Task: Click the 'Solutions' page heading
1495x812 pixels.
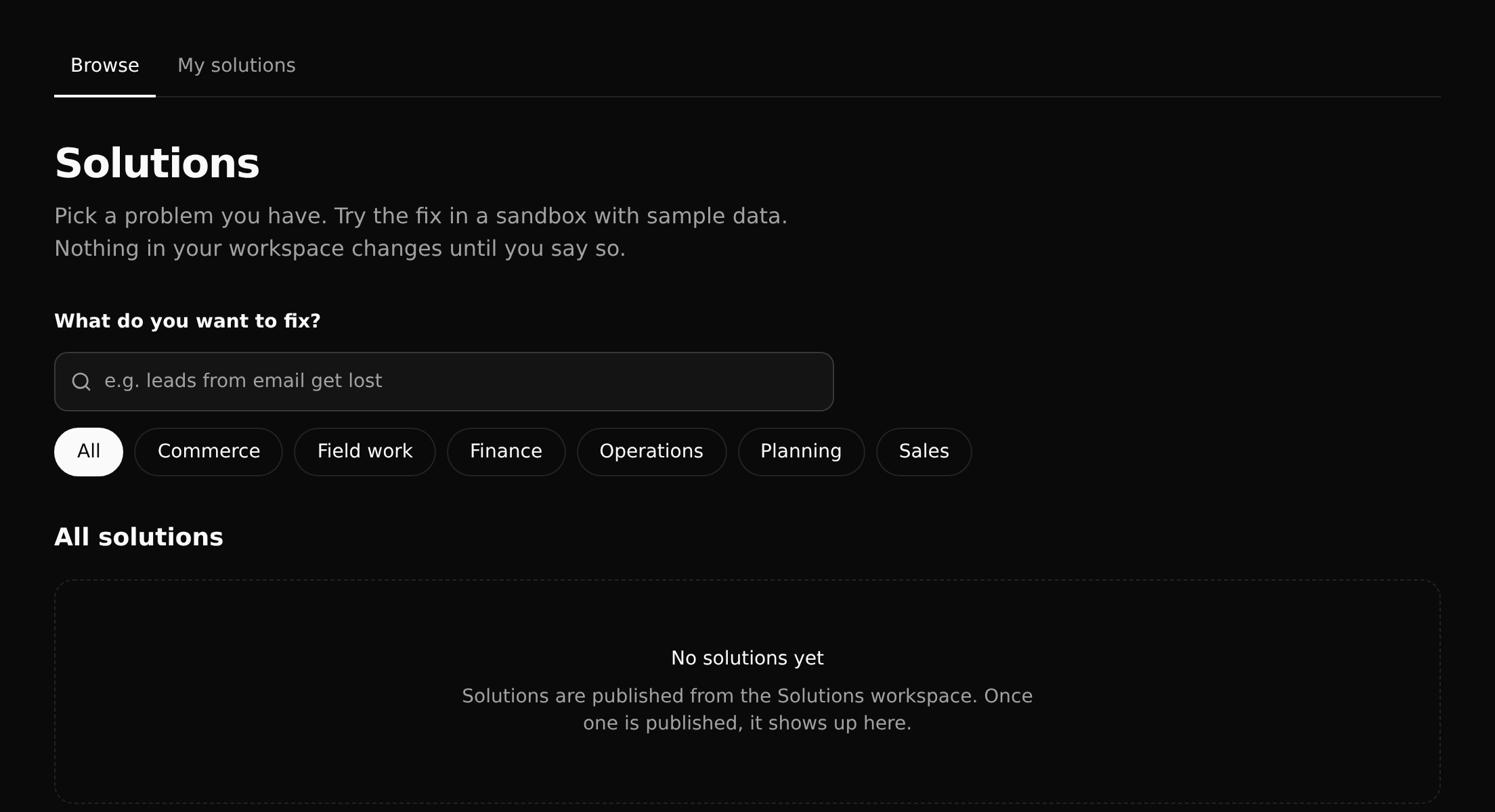Action: coord(157,163)
